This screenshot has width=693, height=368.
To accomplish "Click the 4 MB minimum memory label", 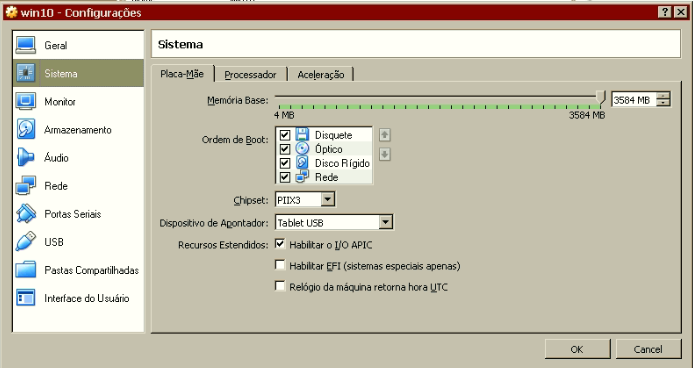I will [x=284, y=115].
